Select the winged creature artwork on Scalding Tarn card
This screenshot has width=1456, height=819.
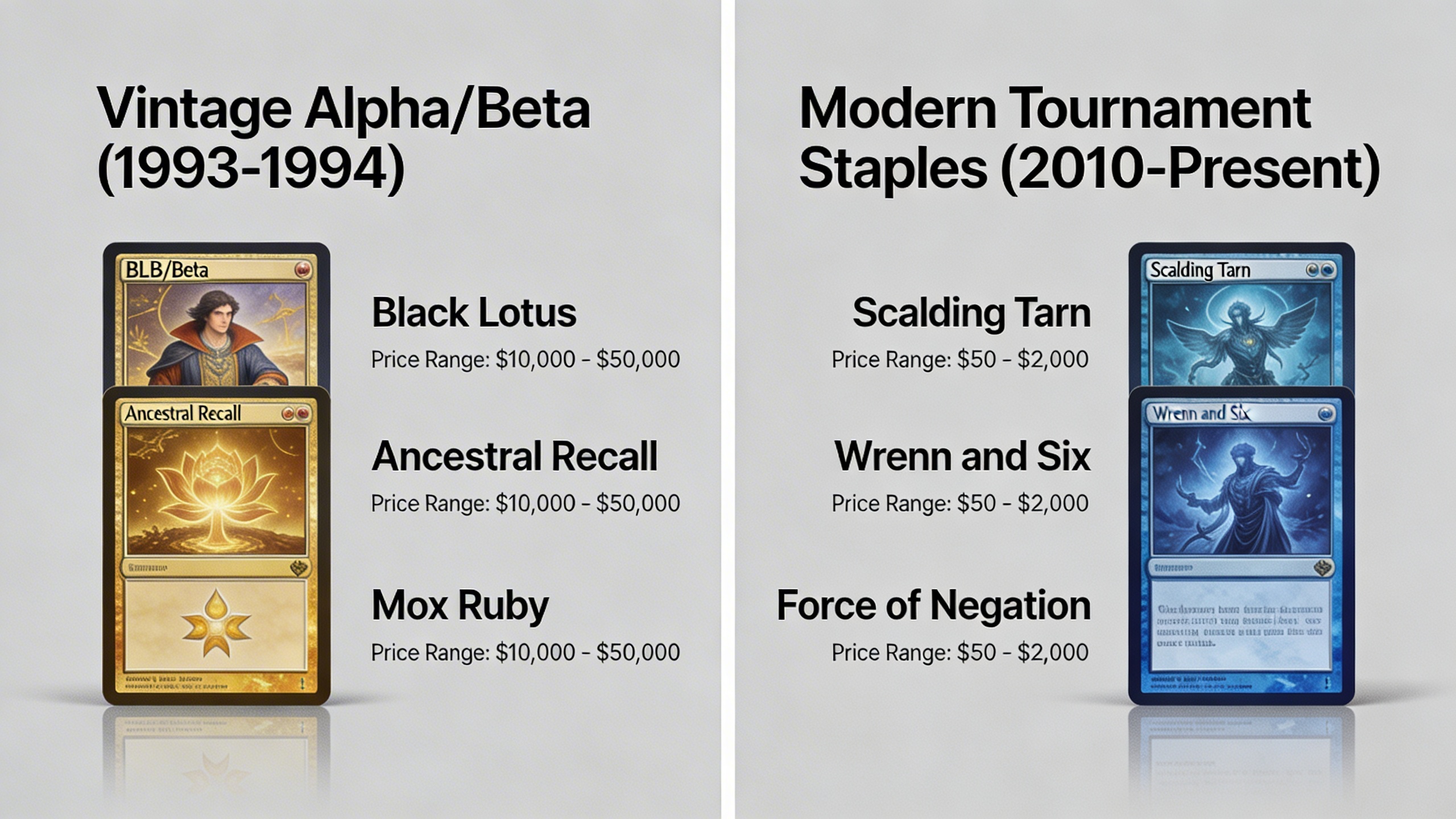tap(1241, 334)
